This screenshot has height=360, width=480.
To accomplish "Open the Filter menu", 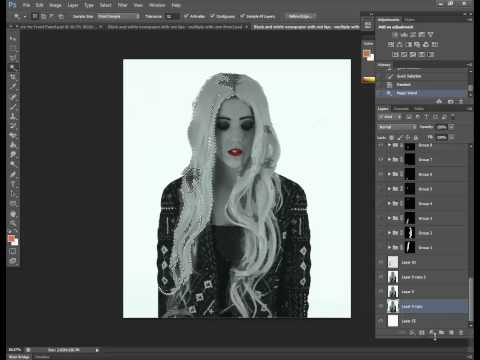I will [122, 5].
